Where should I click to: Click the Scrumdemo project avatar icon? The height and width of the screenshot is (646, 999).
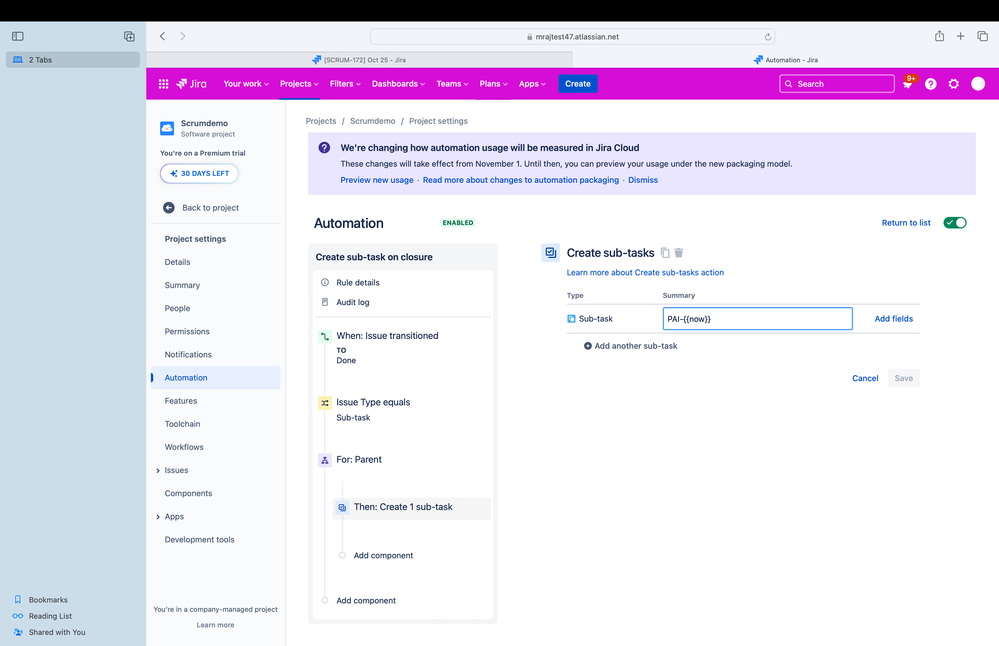(x=167, y=128)
